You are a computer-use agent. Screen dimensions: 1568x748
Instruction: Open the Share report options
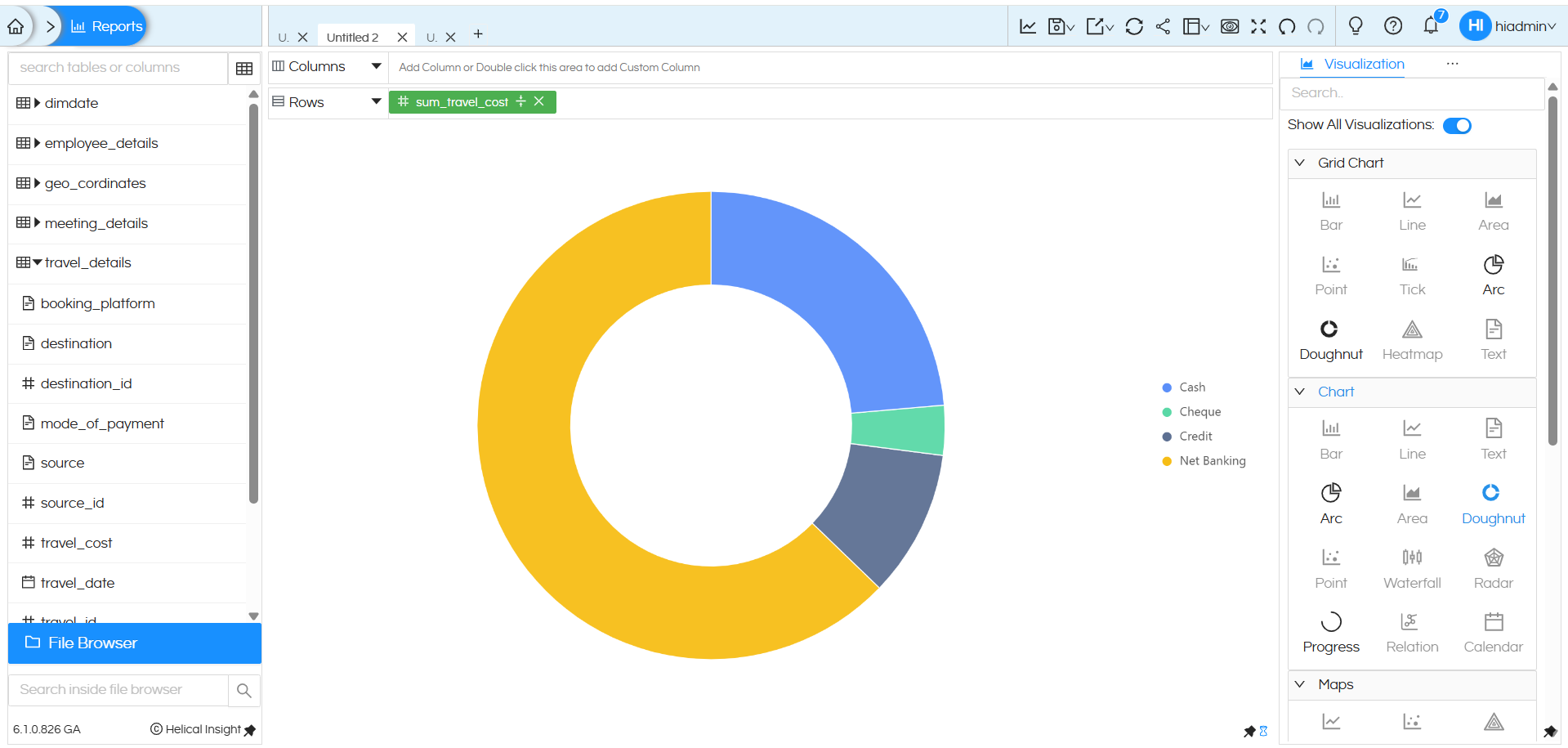click(x=1163, y=25)
